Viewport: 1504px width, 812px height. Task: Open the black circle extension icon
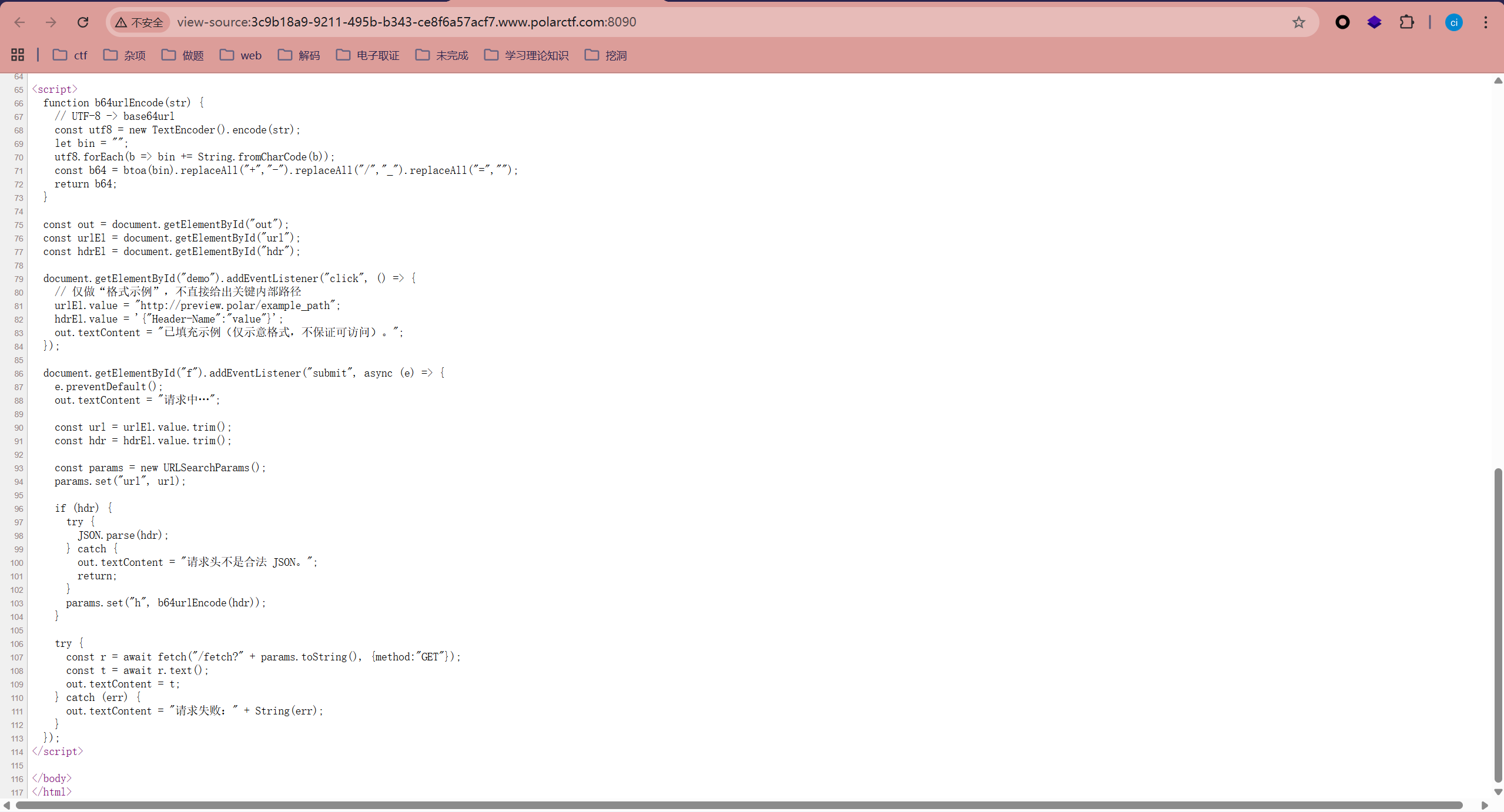coord(1342,22)
